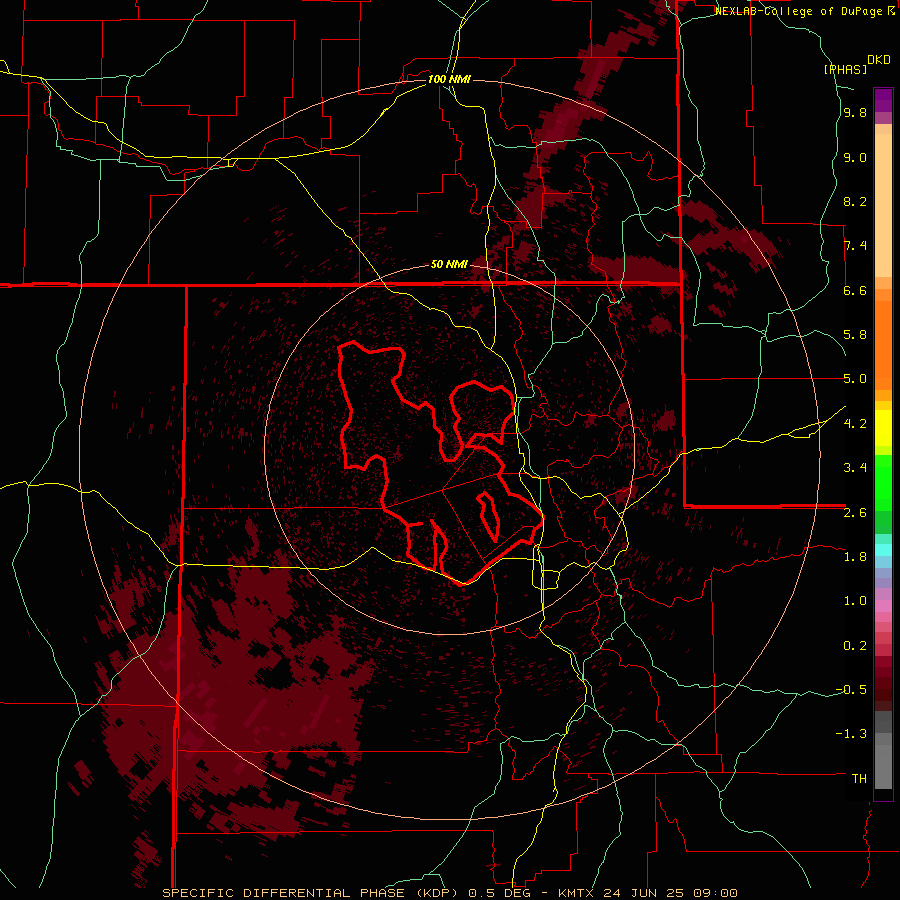The height and width of the screenshot is (900, 900).
Task: Click the 3.4 scale value
Action: (x=855, y=468)
